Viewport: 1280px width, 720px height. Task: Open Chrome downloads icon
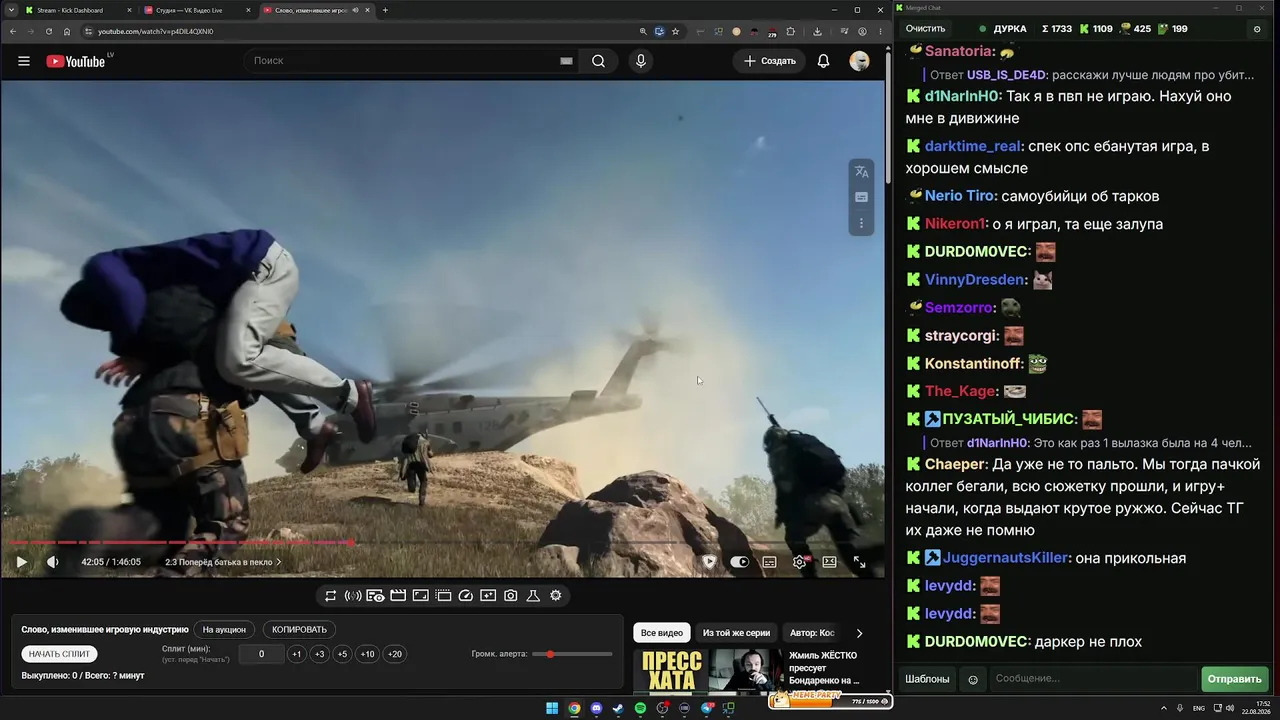818,31
